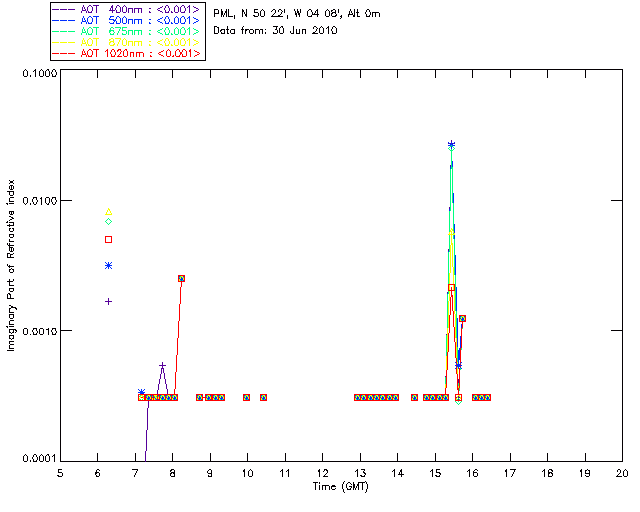Click the green diamond marker near hour 6
640x512 pixels.
tap(109, 221)
